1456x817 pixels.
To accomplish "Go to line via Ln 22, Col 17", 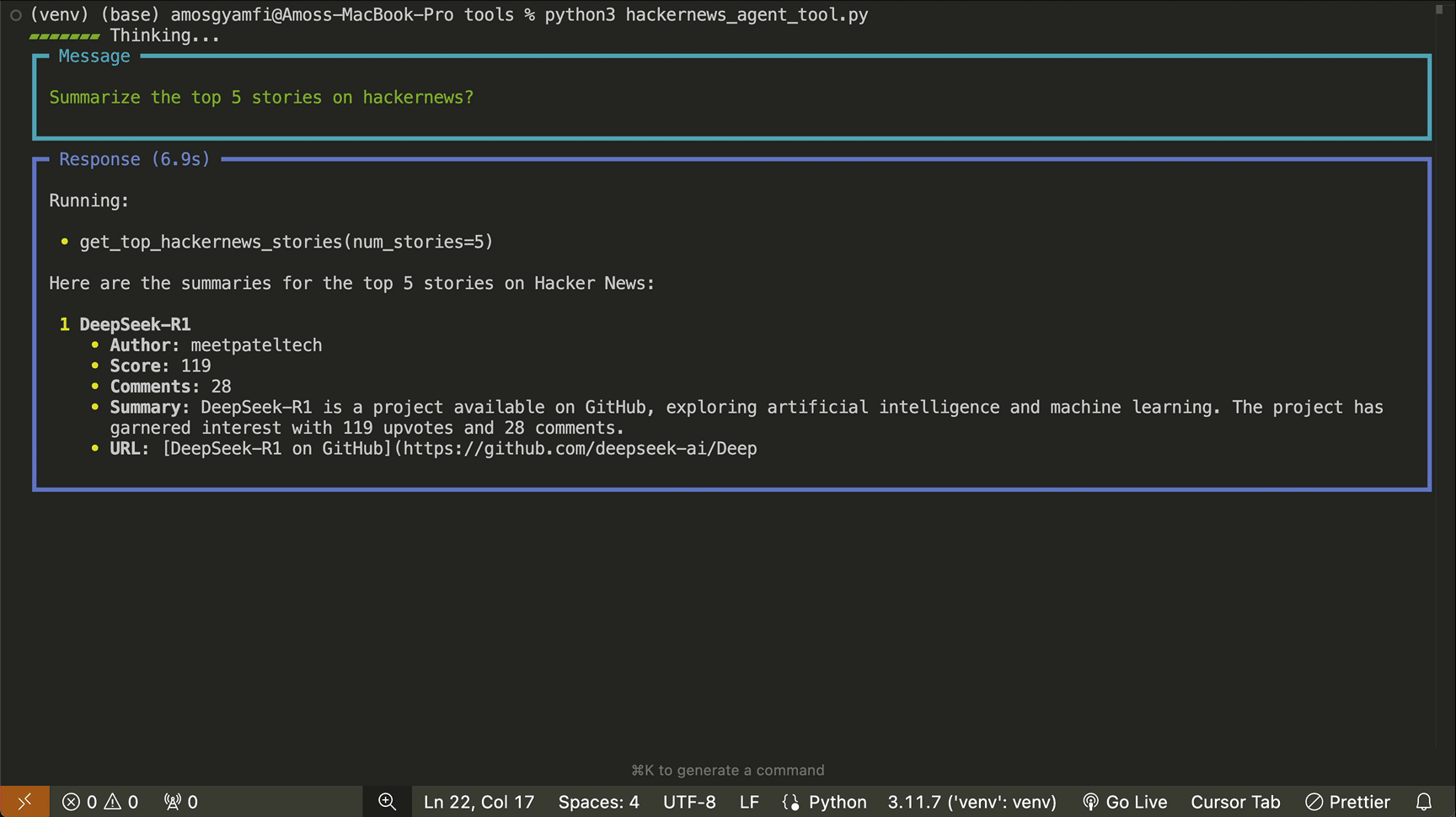I will (479, 802).
